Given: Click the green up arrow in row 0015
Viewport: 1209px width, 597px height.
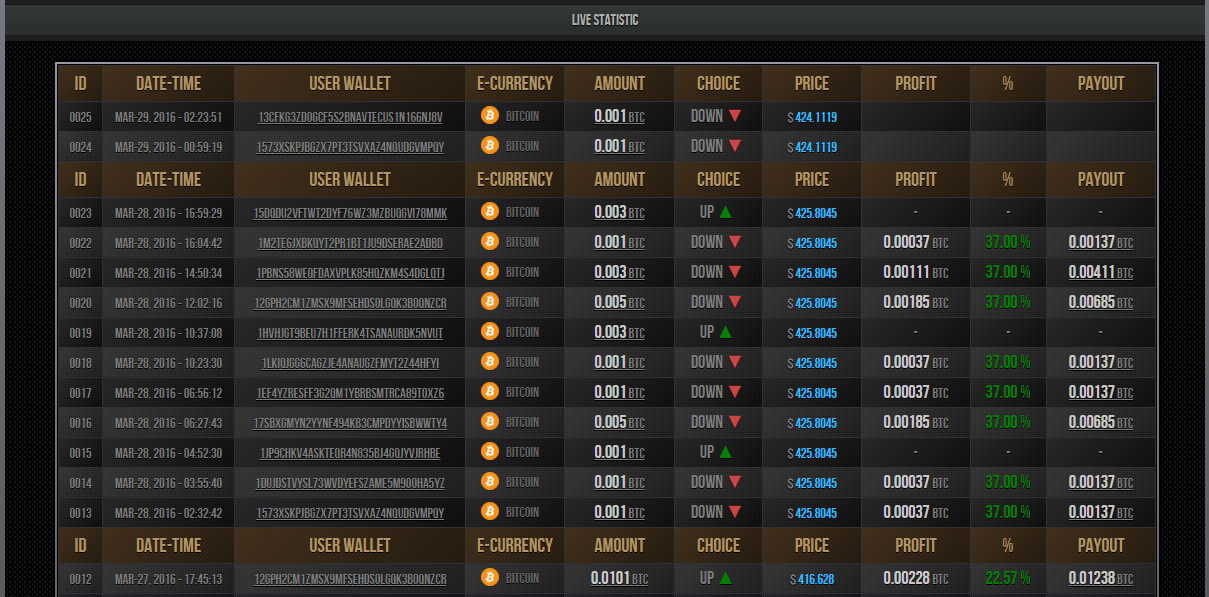Looking at the screenshot, I should pos(725,452).
